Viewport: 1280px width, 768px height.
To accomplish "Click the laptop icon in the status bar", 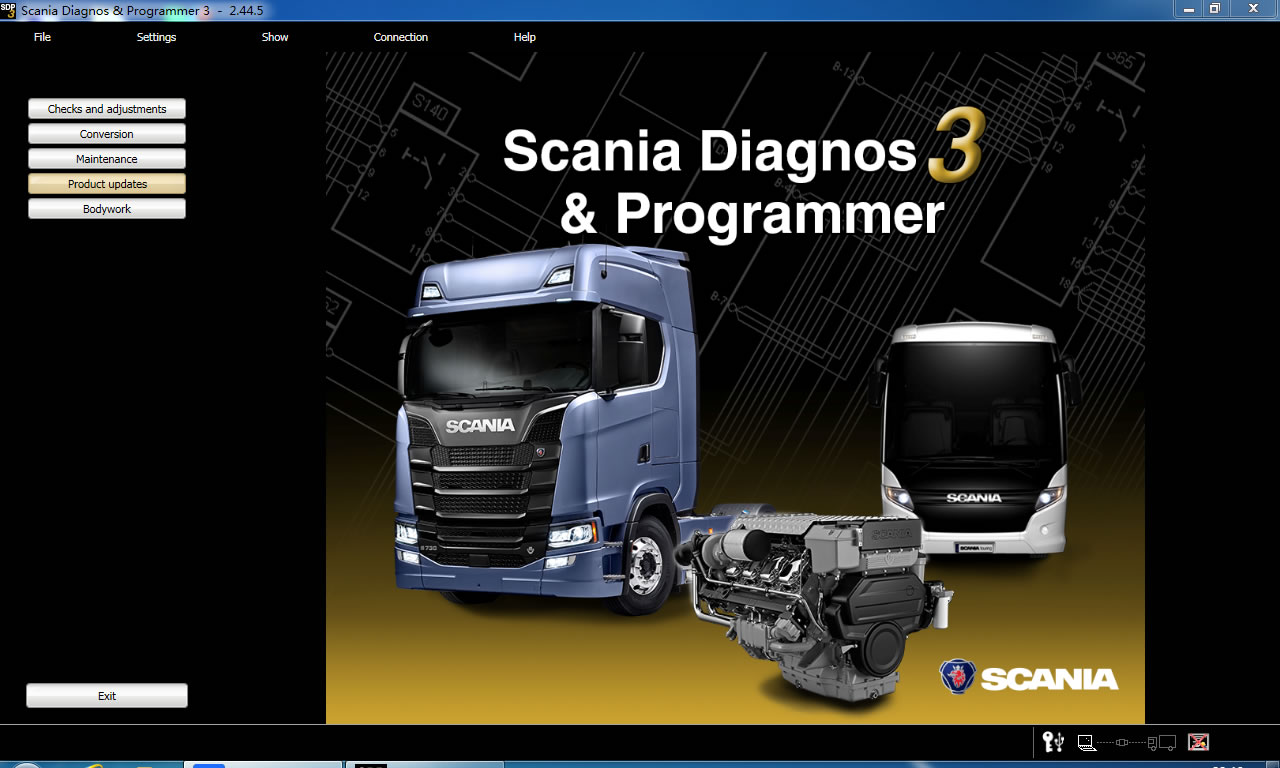I will [x=1085, y=743].
